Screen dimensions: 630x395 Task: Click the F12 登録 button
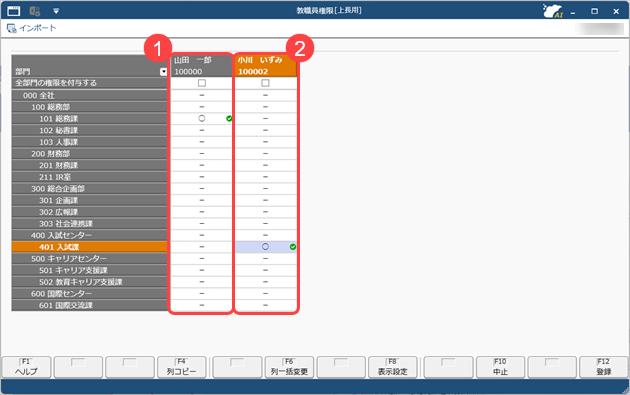coord(603,367)
